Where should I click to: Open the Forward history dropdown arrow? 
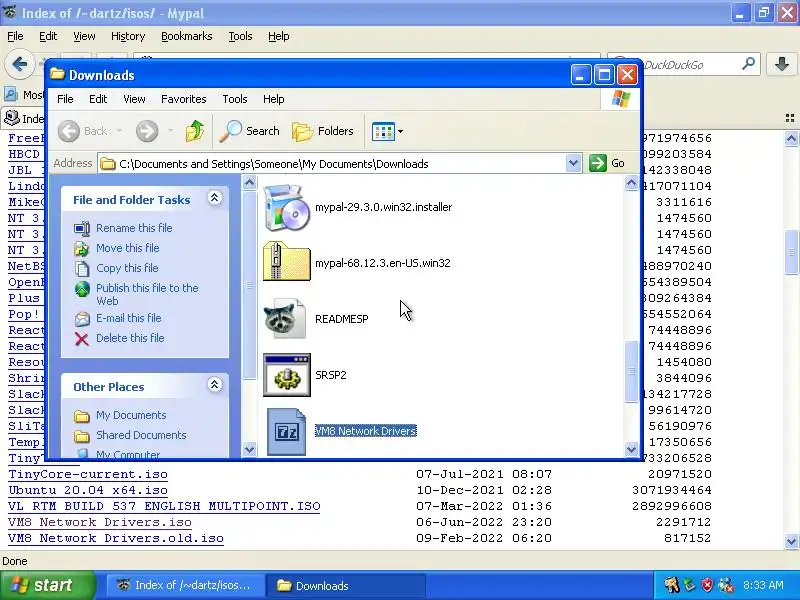pos(170,132)
